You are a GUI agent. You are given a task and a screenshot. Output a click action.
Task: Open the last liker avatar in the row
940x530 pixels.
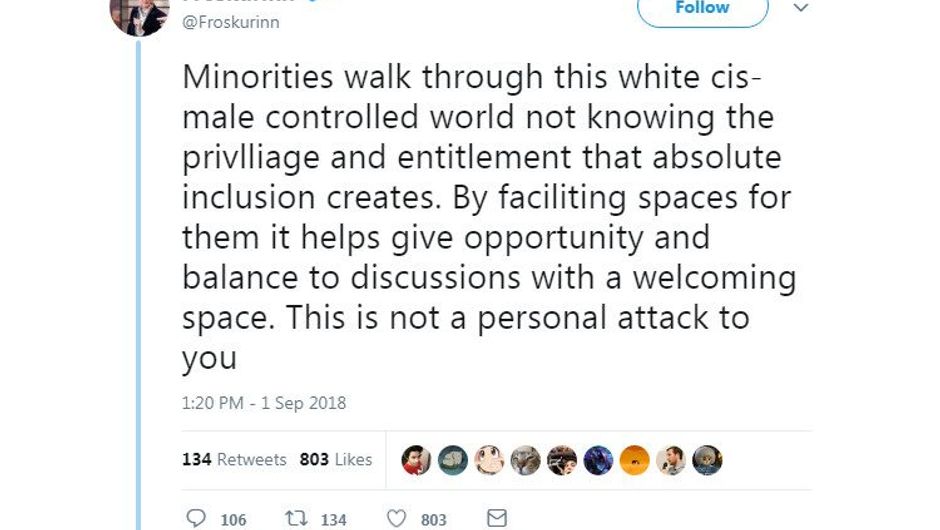(x=707, y=460)
